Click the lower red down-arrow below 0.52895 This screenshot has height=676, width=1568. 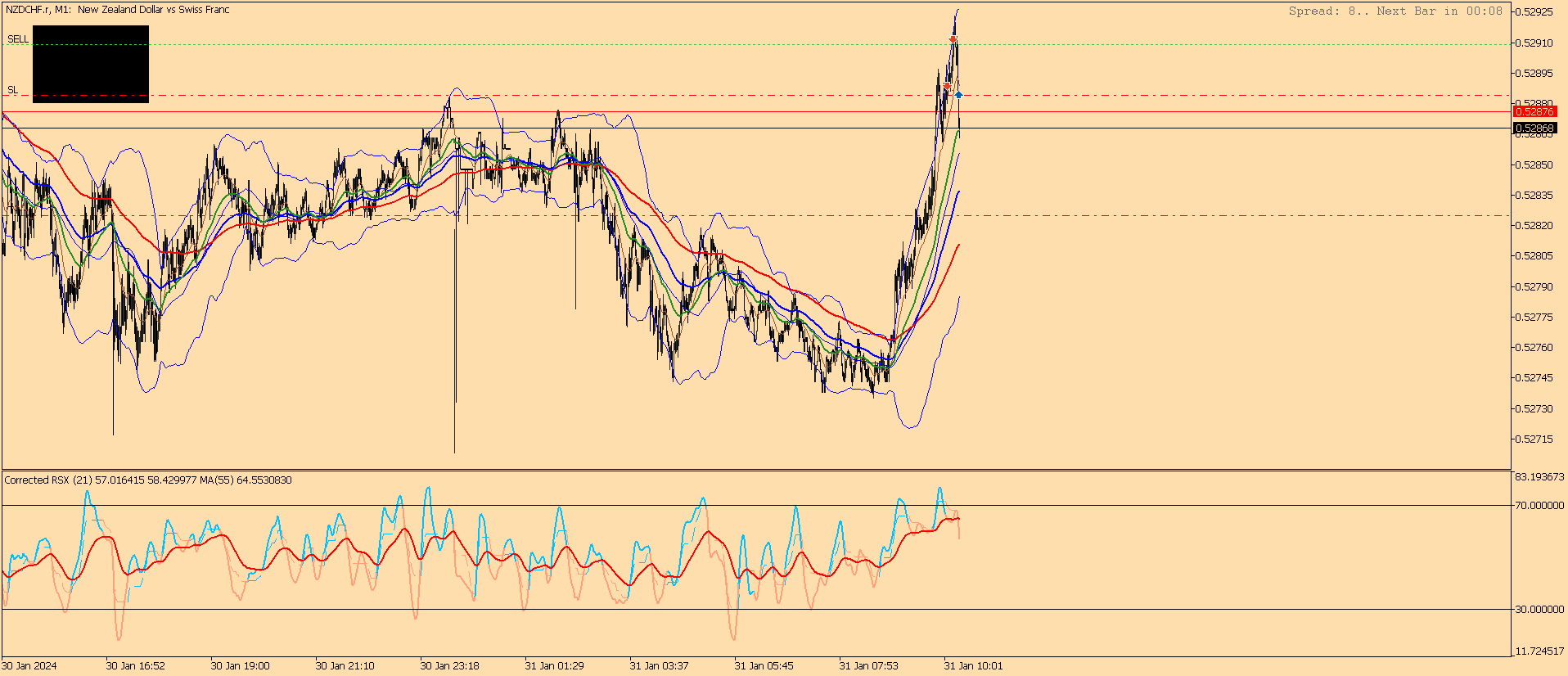(947, 86)
